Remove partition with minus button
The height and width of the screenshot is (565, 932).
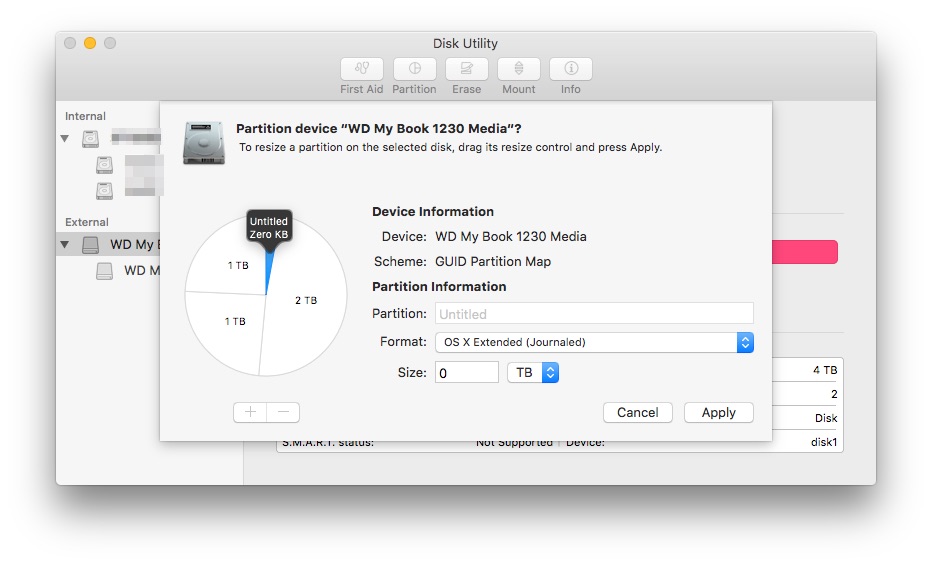284,412
